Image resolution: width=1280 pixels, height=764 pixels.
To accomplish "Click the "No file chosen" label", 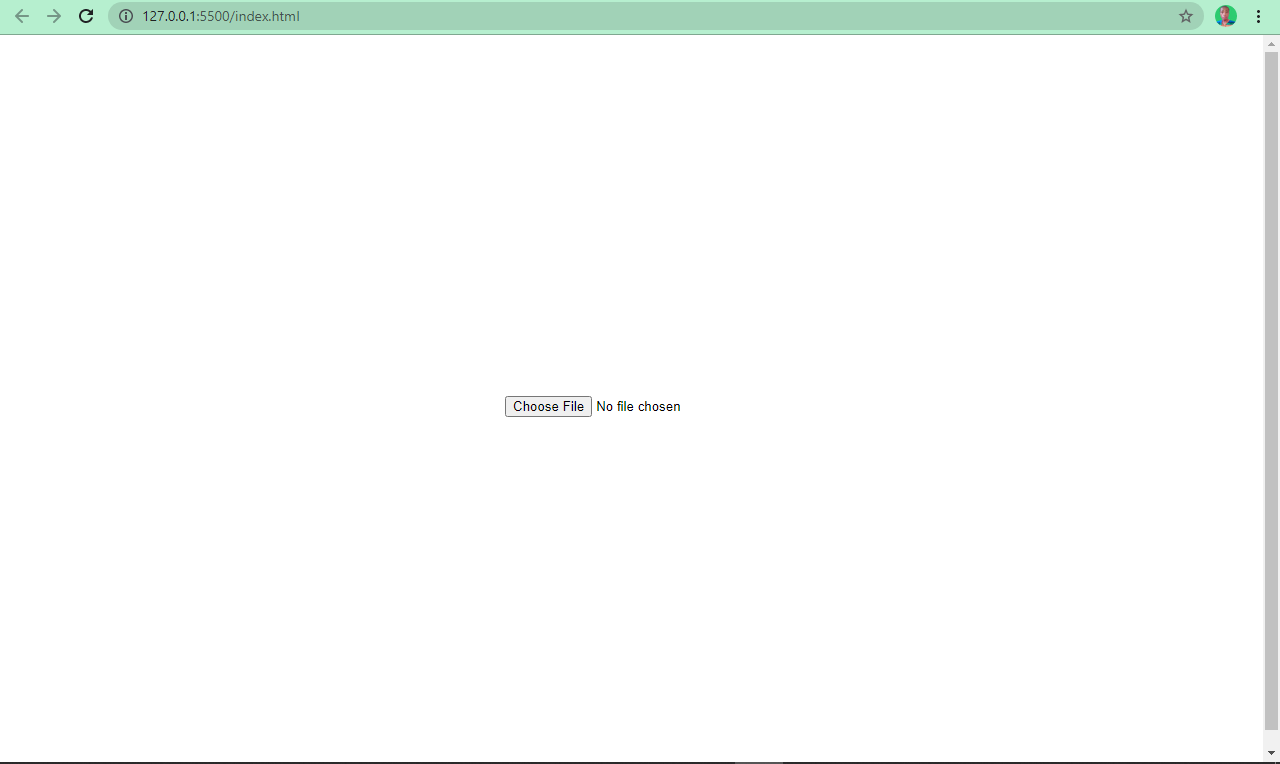I will pos(638,407).
